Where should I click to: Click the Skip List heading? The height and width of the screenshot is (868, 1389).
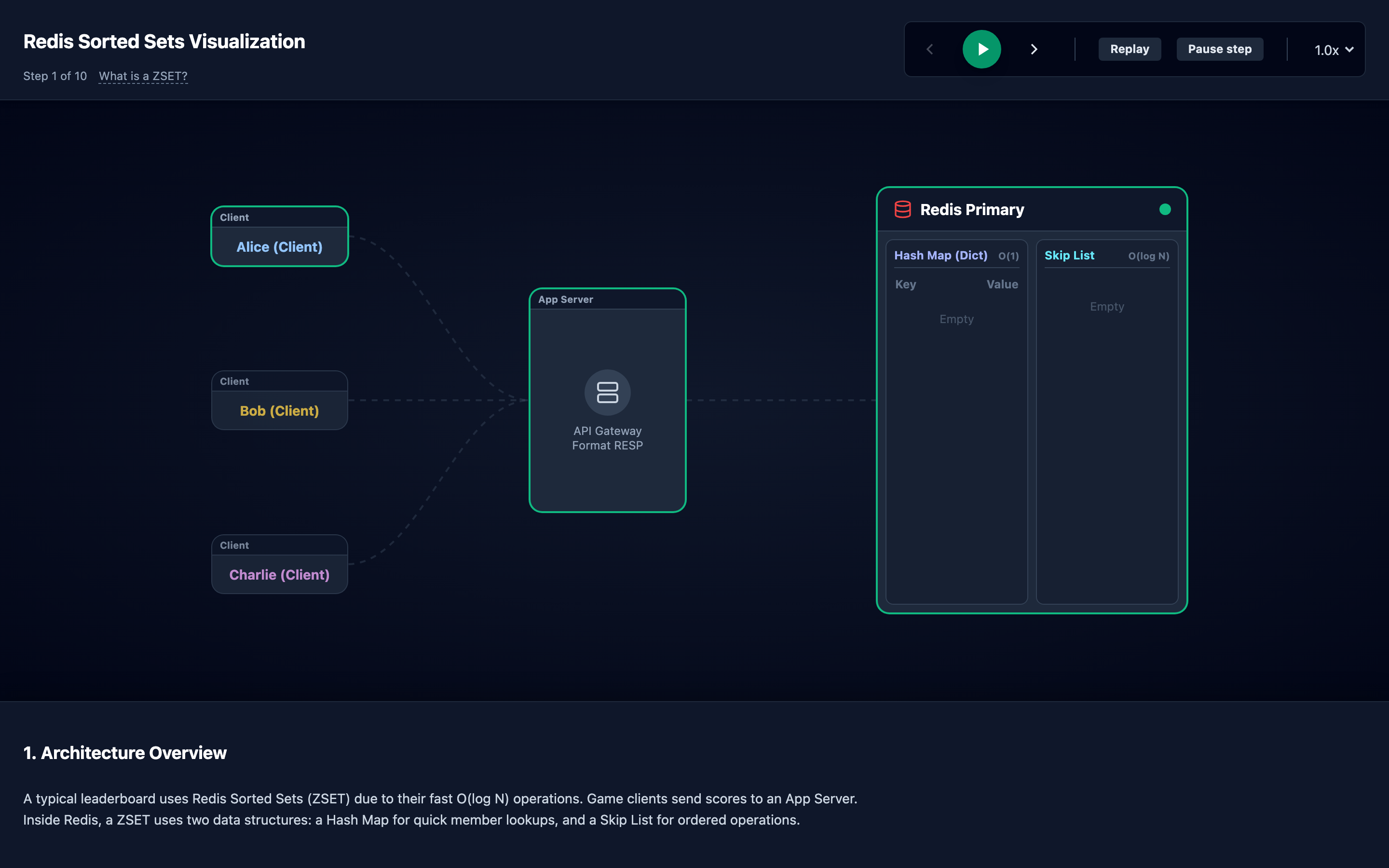pyautogui.click(x=1069, y=256)
